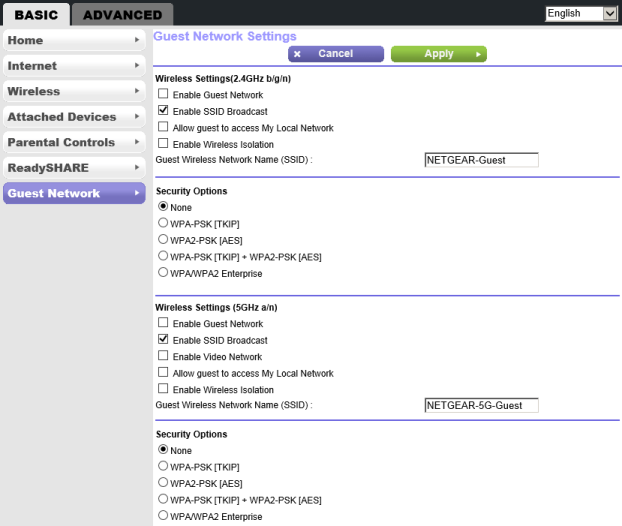Open the Home menu
The image size is (622, 526).
74,40
